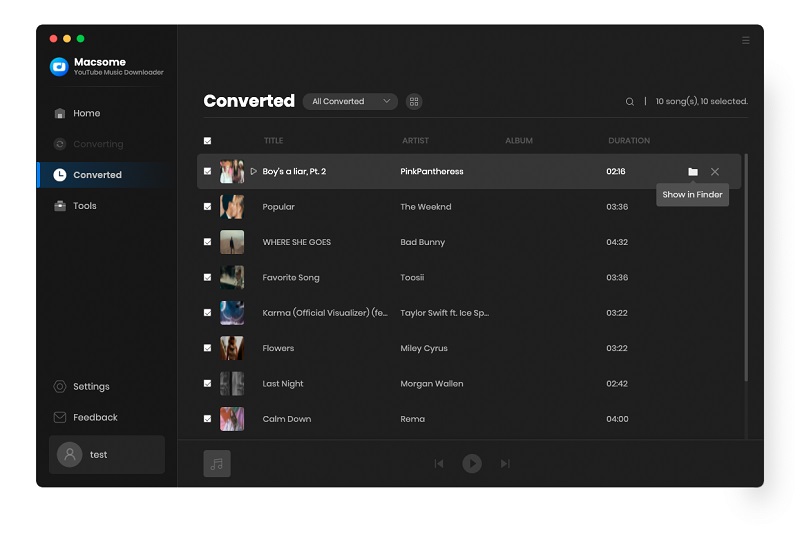This screenshot has width=800, height=535.
Task: Skip to next track
Action: pyautogui.click(x=505, y=464)
